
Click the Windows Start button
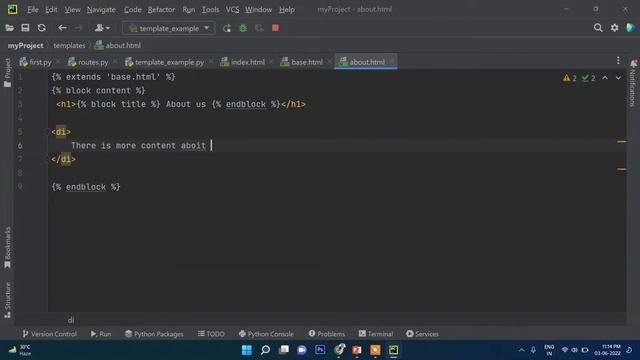pyautogui.click(x=247, y=350)
